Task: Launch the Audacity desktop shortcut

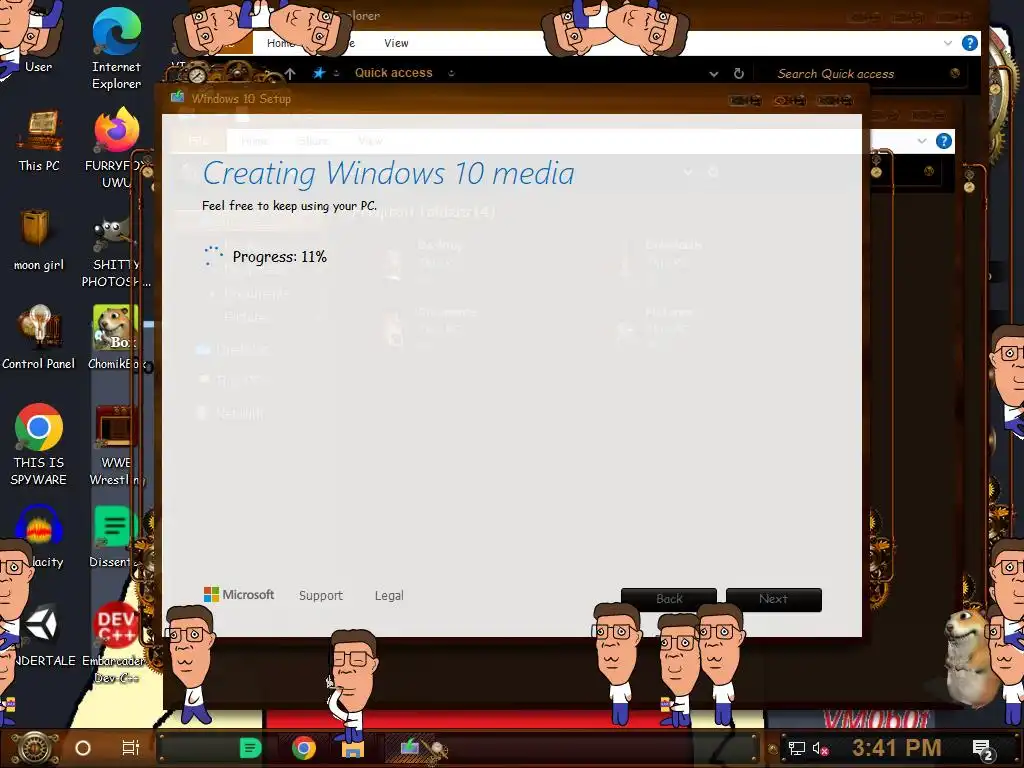Action: point(39,537)
